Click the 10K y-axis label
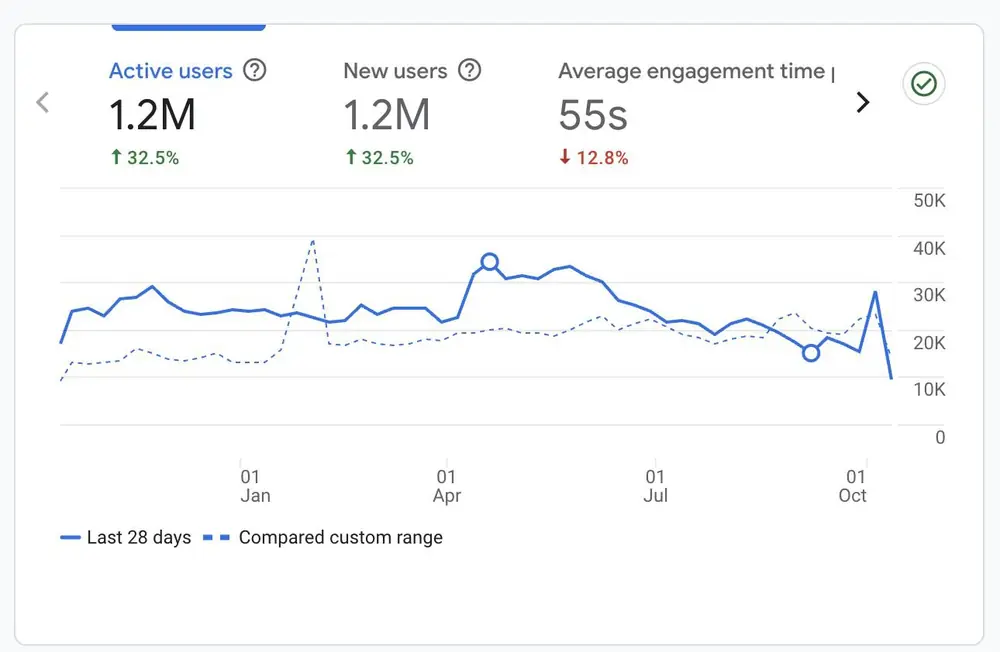The height and width of the screenshot is (652, 1000). tap(929, 390)
